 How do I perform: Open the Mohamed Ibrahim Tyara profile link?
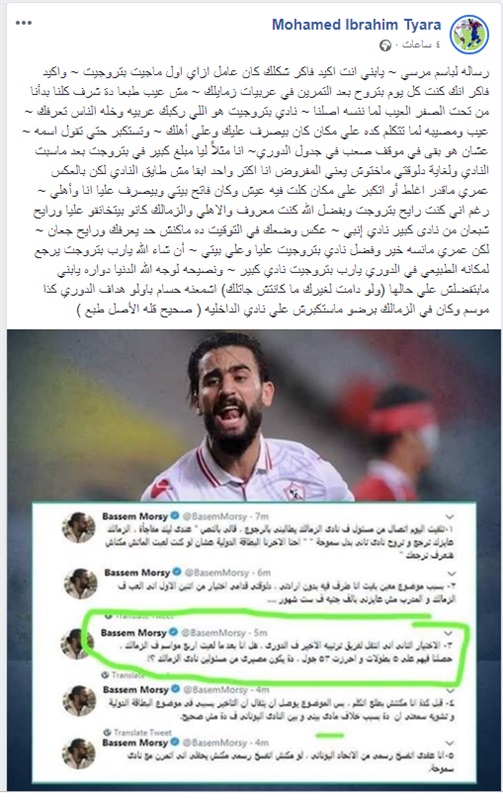pos(356,24)
